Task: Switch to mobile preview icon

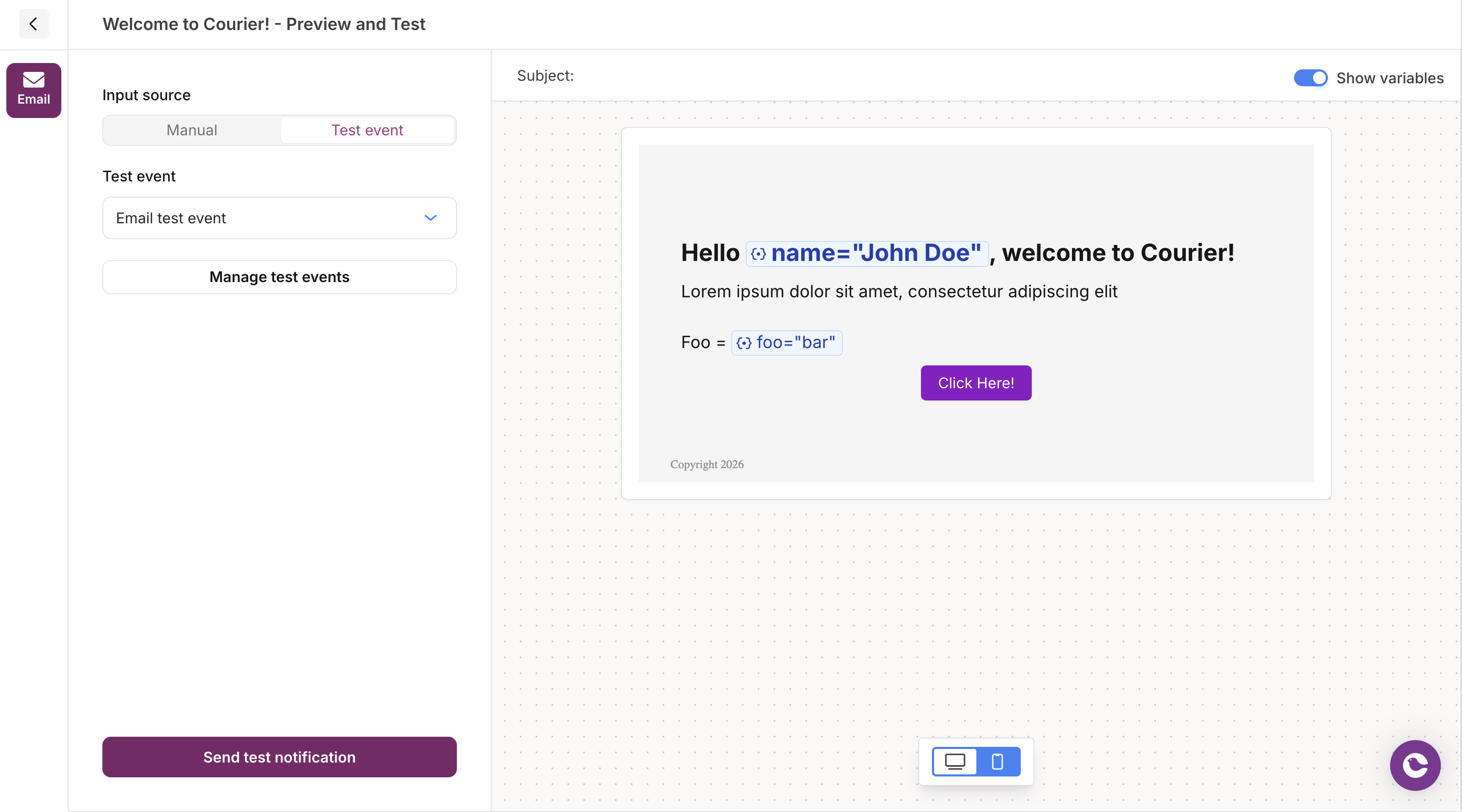Action: 997,761
